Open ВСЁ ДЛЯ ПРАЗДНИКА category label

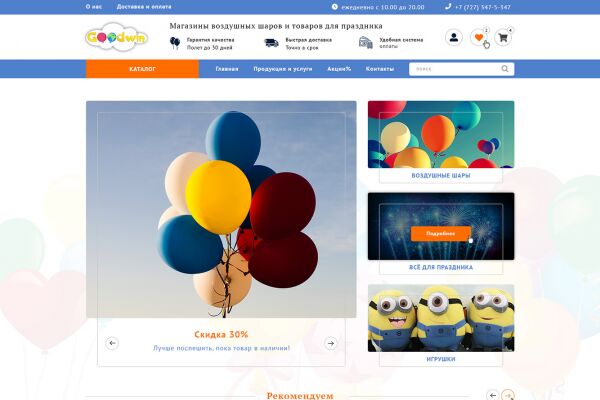(x=441, y=267)
